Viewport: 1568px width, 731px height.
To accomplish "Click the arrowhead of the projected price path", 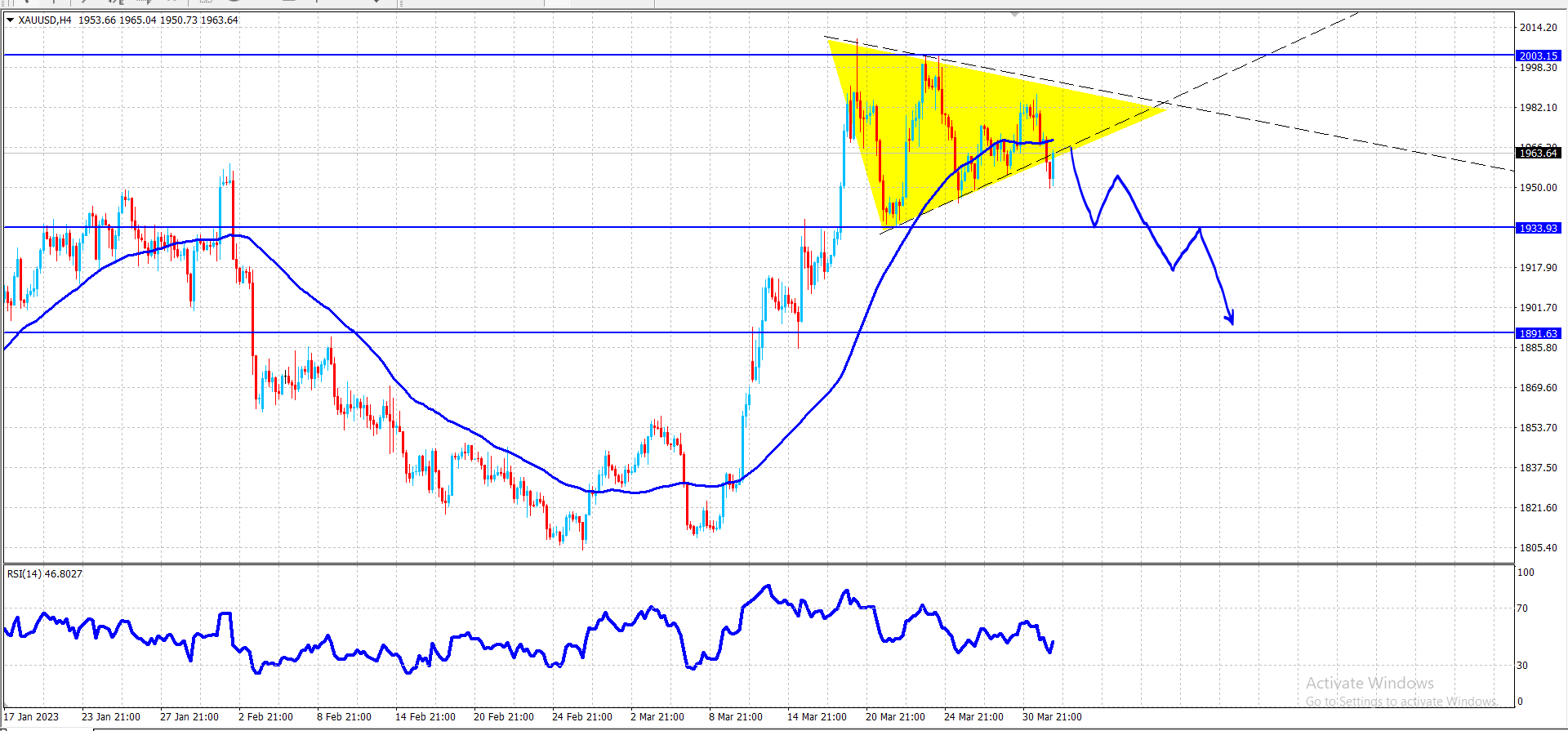I will point(1230,318).
